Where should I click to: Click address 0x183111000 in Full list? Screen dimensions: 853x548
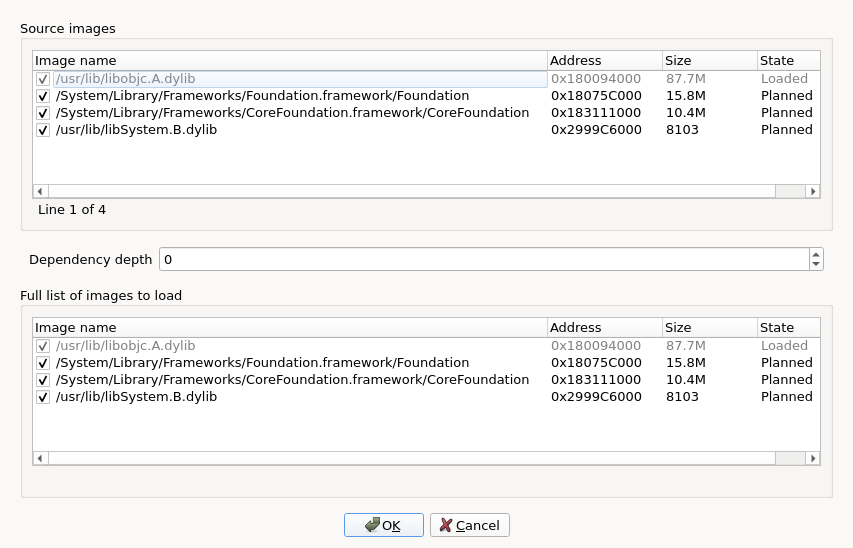click(x=596, y=380)
